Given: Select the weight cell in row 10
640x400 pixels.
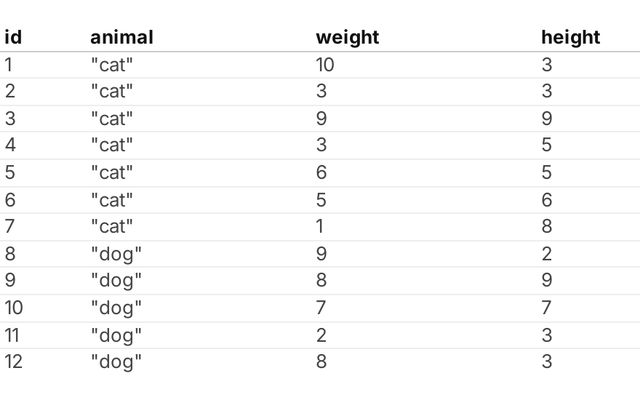Looking at the screenshot, I should pos(321,308).
